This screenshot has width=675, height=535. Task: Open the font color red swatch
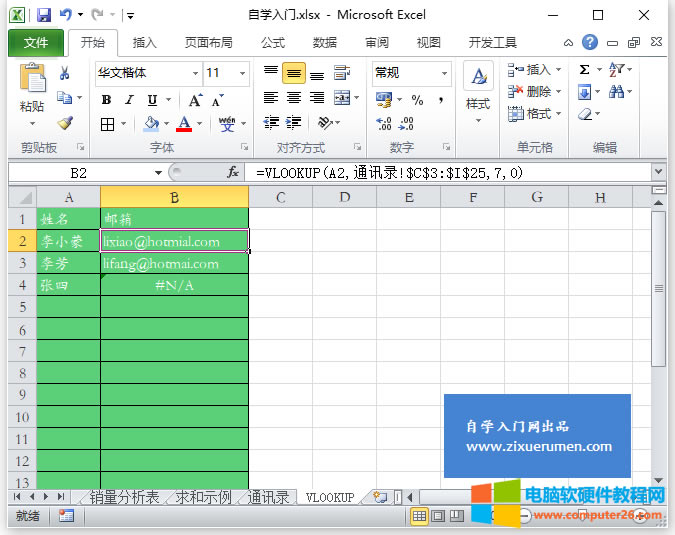coord(184,125)
